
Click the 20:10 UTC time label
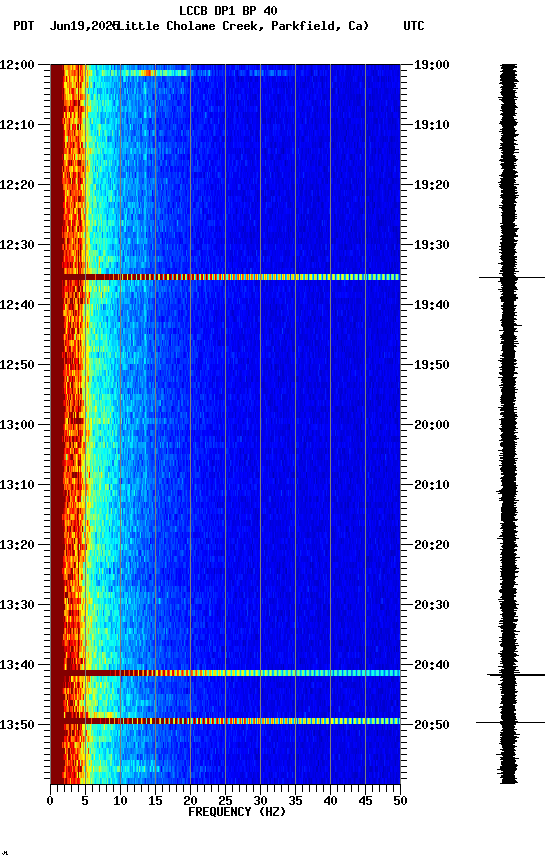[432, 485]
